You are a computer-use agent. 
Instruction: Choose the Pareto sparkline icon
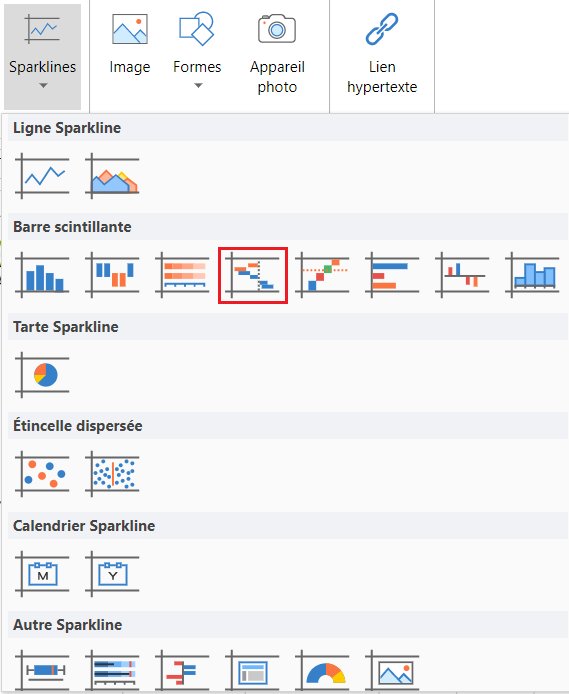pyautogui.click(x=323, y=275)
